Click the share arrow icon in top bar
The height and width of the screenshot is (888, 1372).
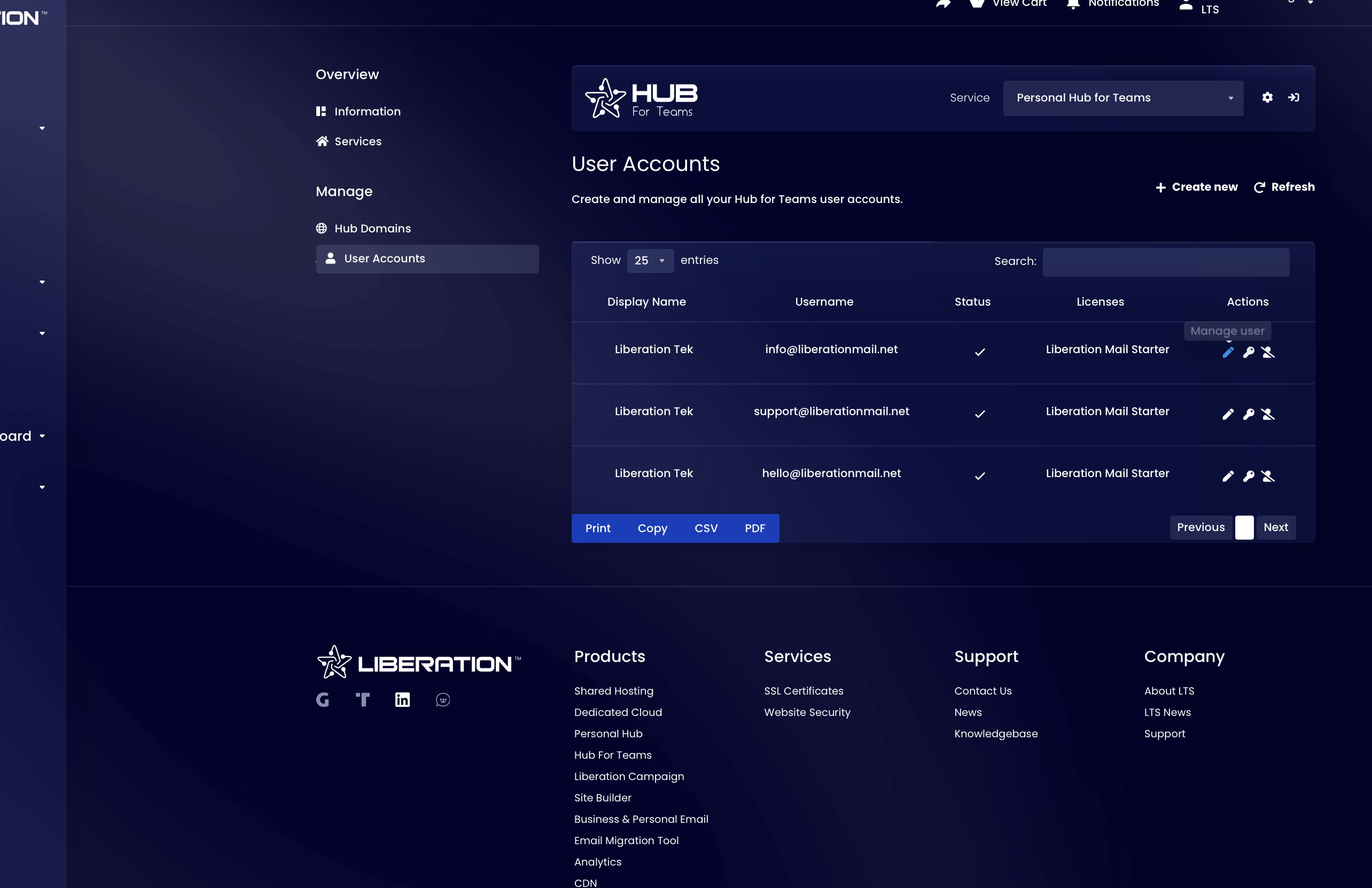[943, 4]
